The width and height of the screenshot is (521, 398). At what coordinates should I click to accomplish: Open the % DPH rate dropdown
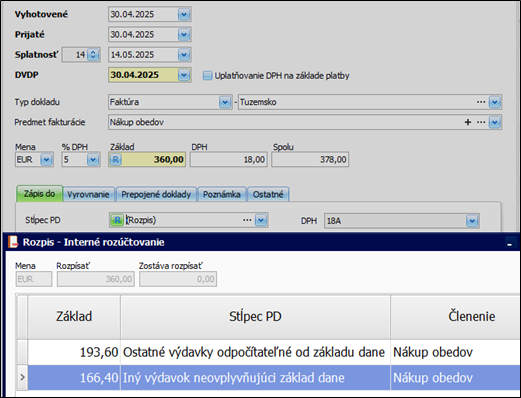(93, 160)
